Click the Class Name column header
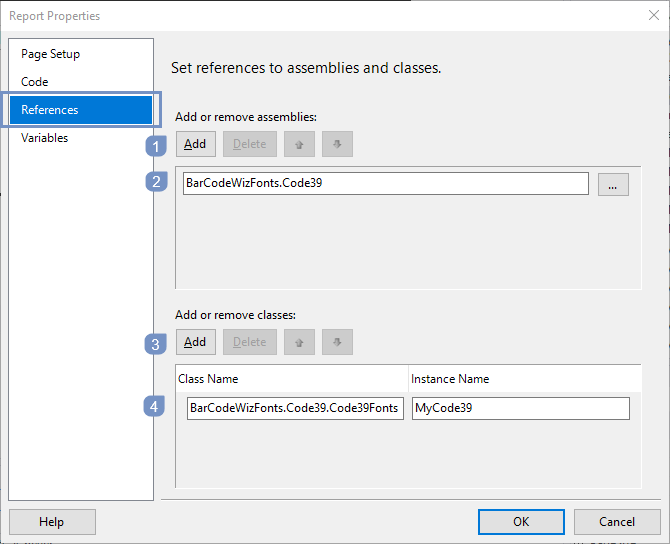 (x=292, y=379)
